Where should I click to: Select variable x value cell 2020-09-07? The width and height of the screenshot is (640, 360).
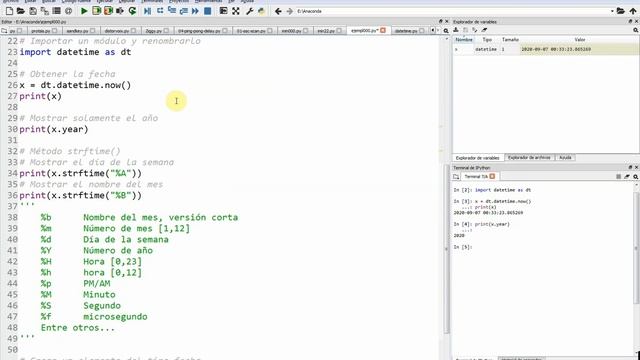point(580,49)
